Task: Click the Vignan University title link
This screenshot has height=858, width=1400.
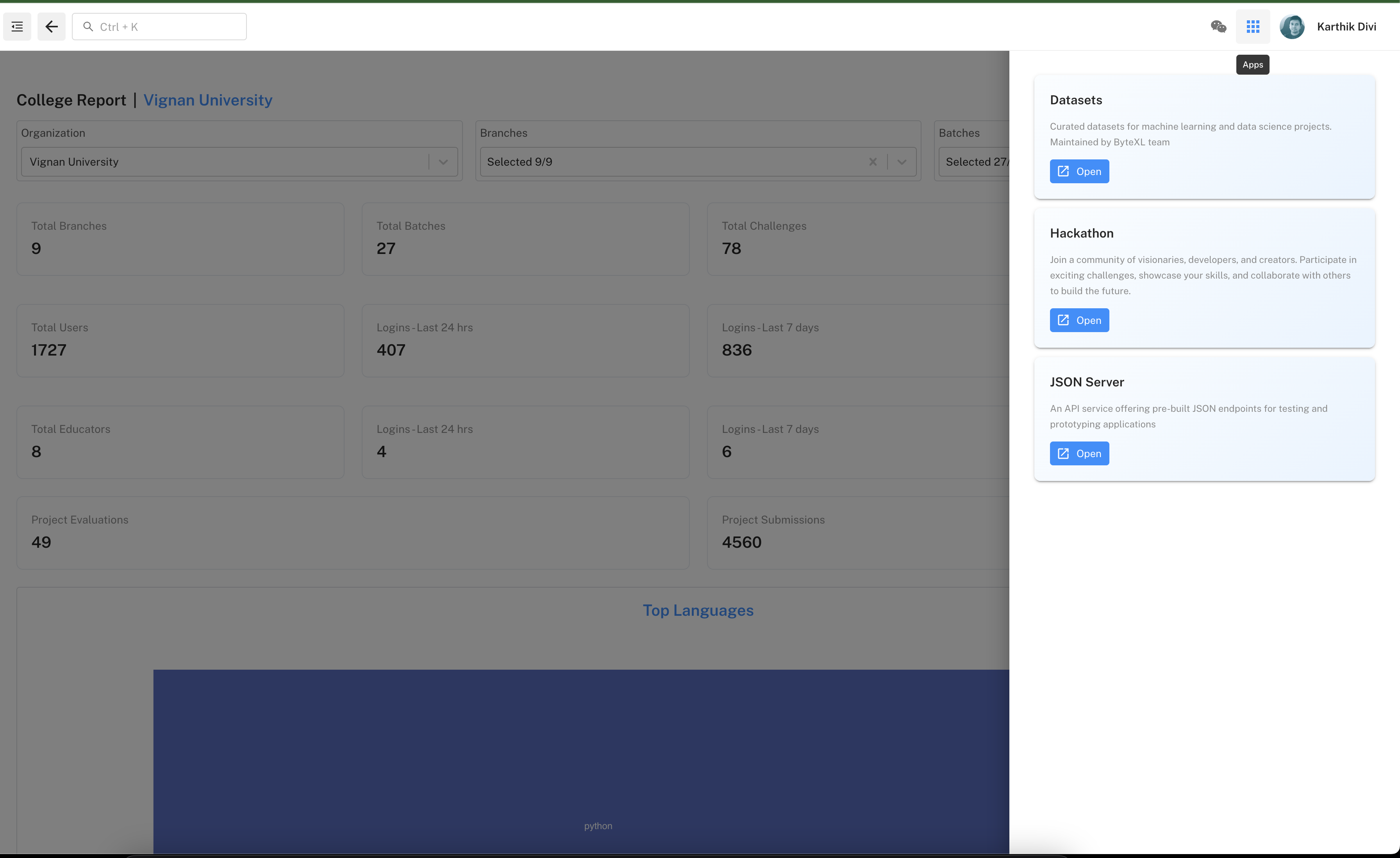Action: tap(207, 100)
